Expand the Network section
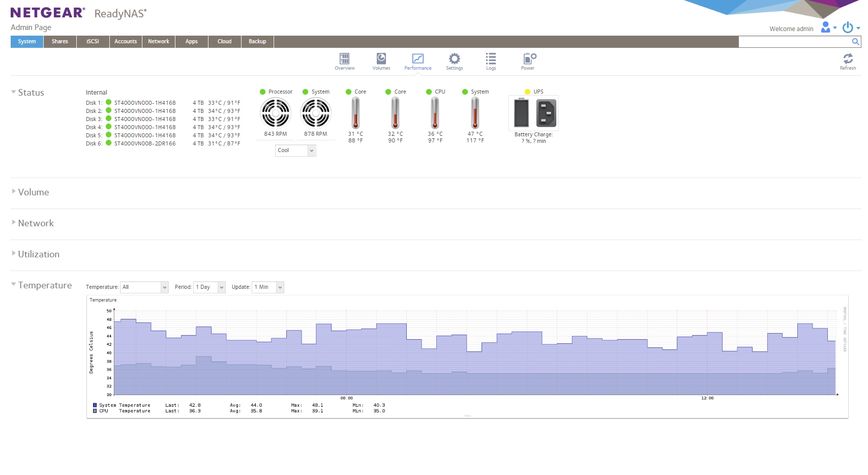The image size is (868, 475). pyautogui.click(x=36, y=223)
